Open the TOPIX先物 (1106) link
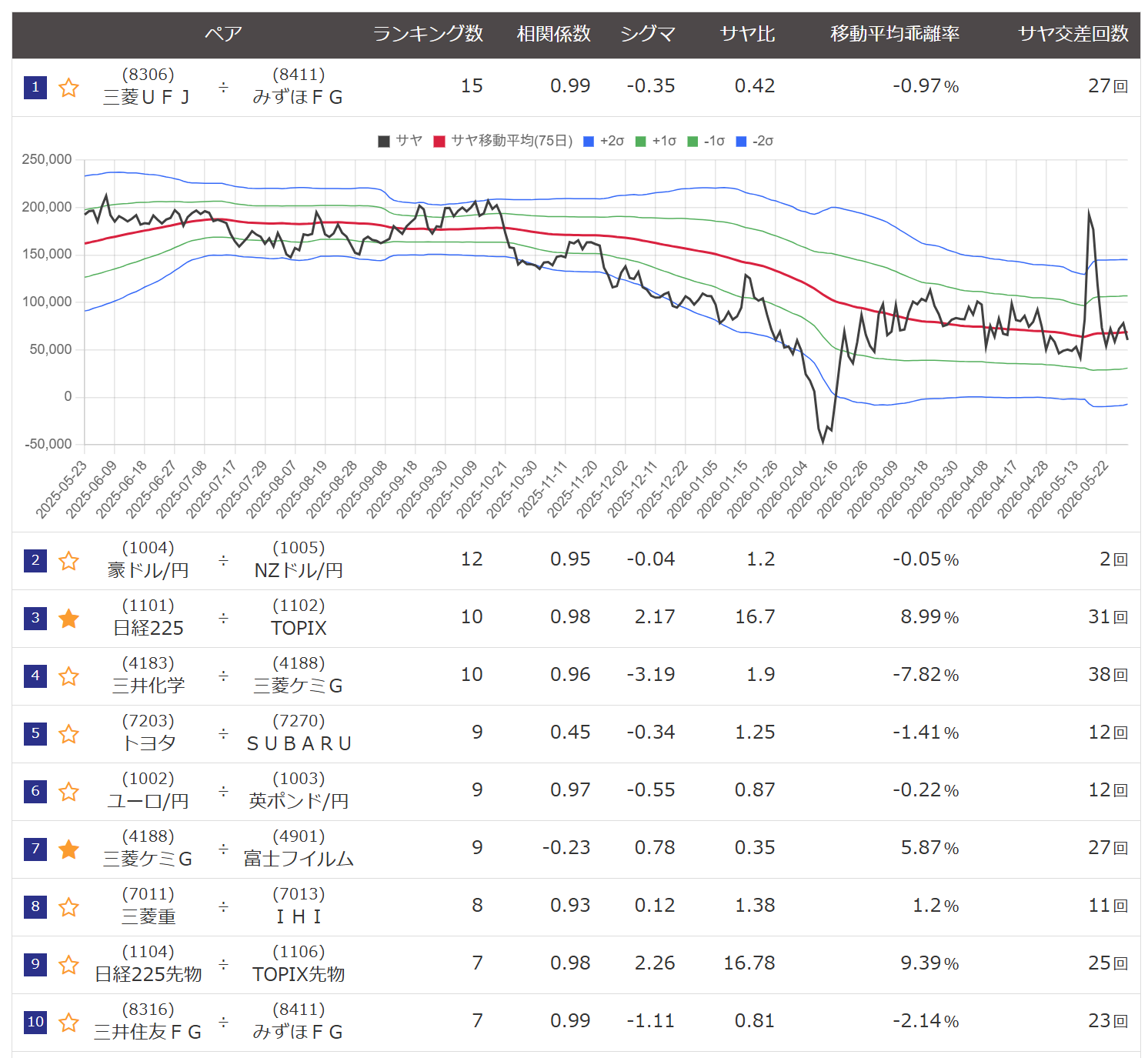 [x=299, y=963]
